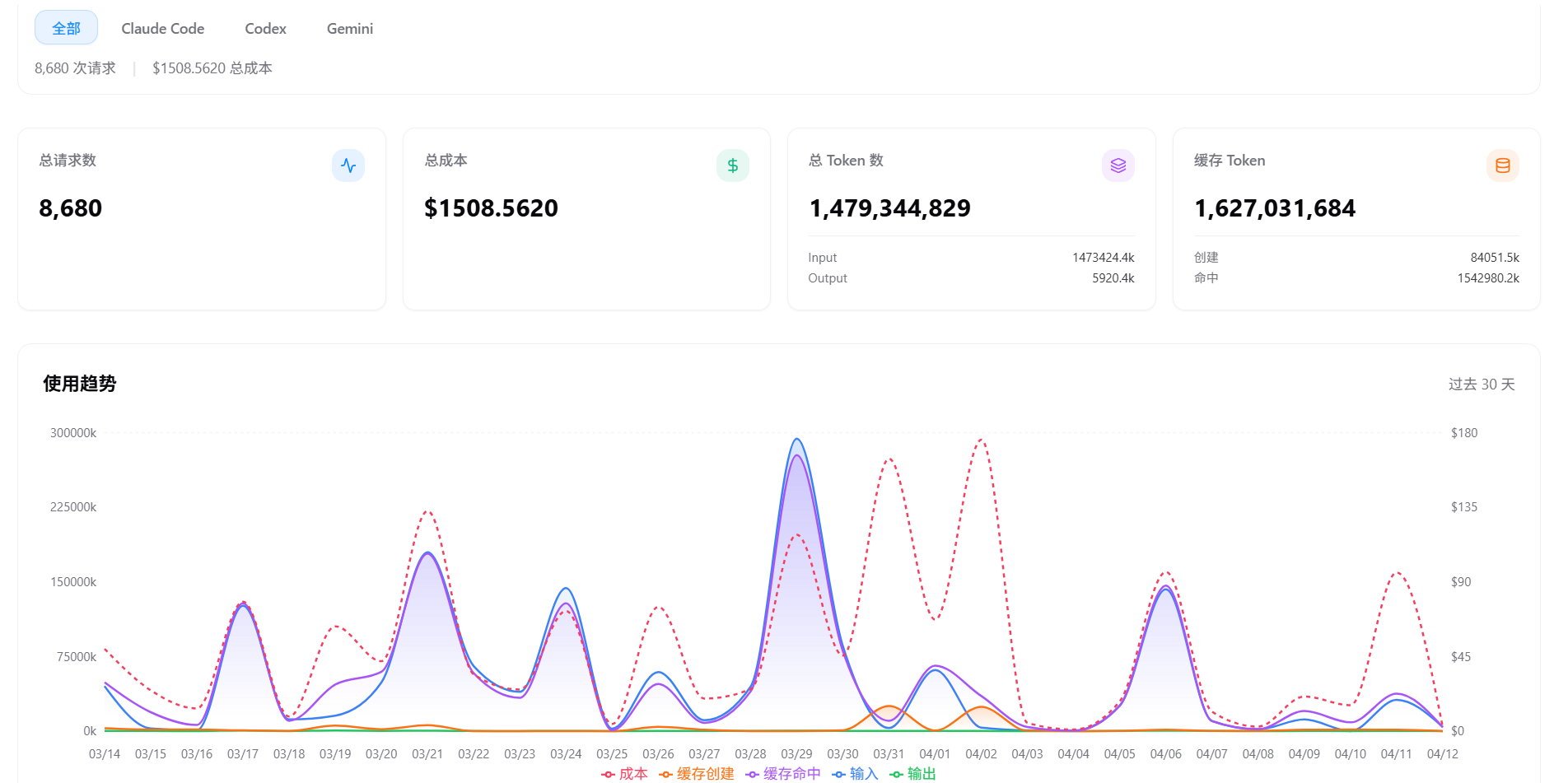The image size is (1568, 783).
Task: Click the 使用趋势 chart heading
Action: [x=80, y=384]
